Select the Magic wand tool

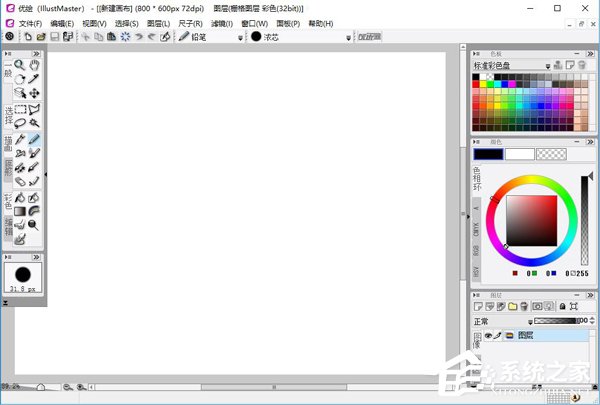[34, 123]
